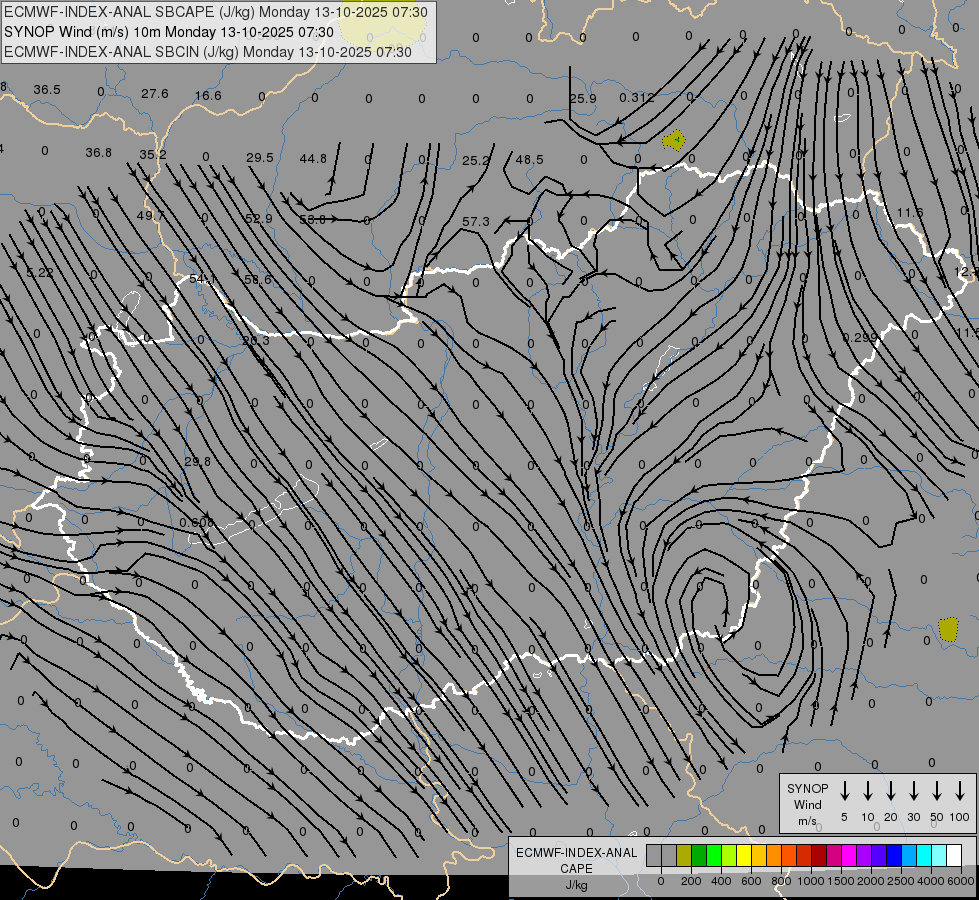Click the 0.299 value on the map
The image size is (979, 900).
coord(860,337)
